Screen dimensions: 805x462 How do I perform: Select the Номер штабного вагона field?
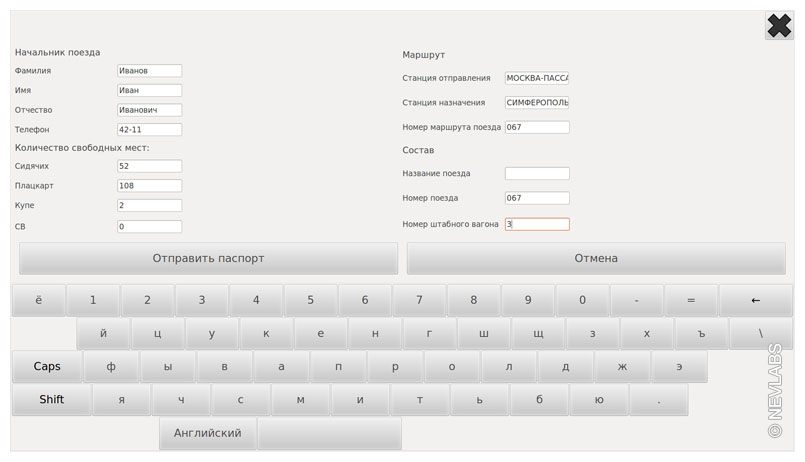click(537, 225)
